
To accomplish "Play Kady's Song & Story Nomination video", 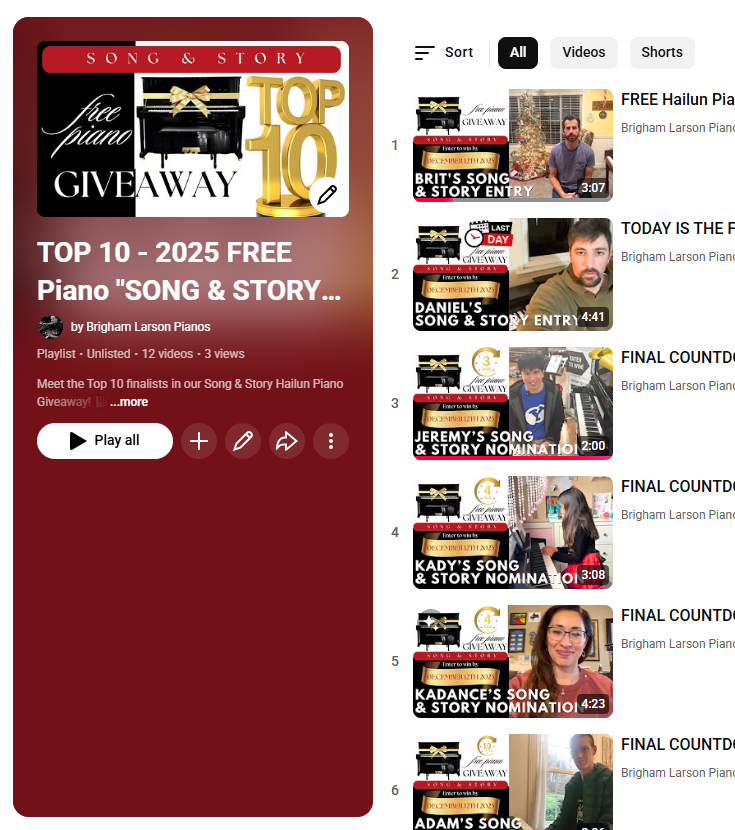I will tap(513, 532).
